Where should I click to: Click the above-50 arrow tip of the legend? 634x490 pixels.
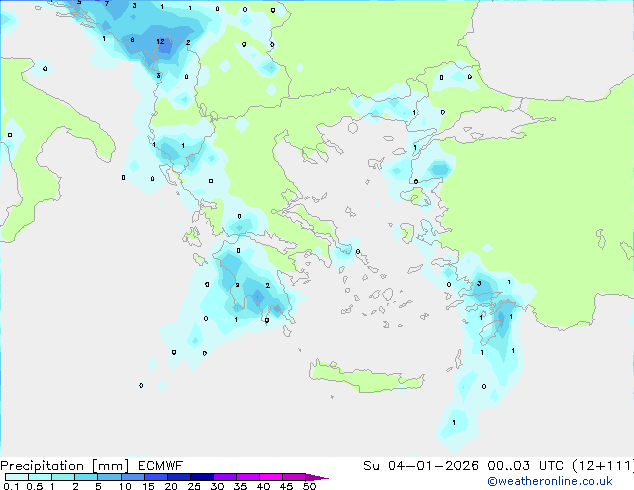coord(317,477)
